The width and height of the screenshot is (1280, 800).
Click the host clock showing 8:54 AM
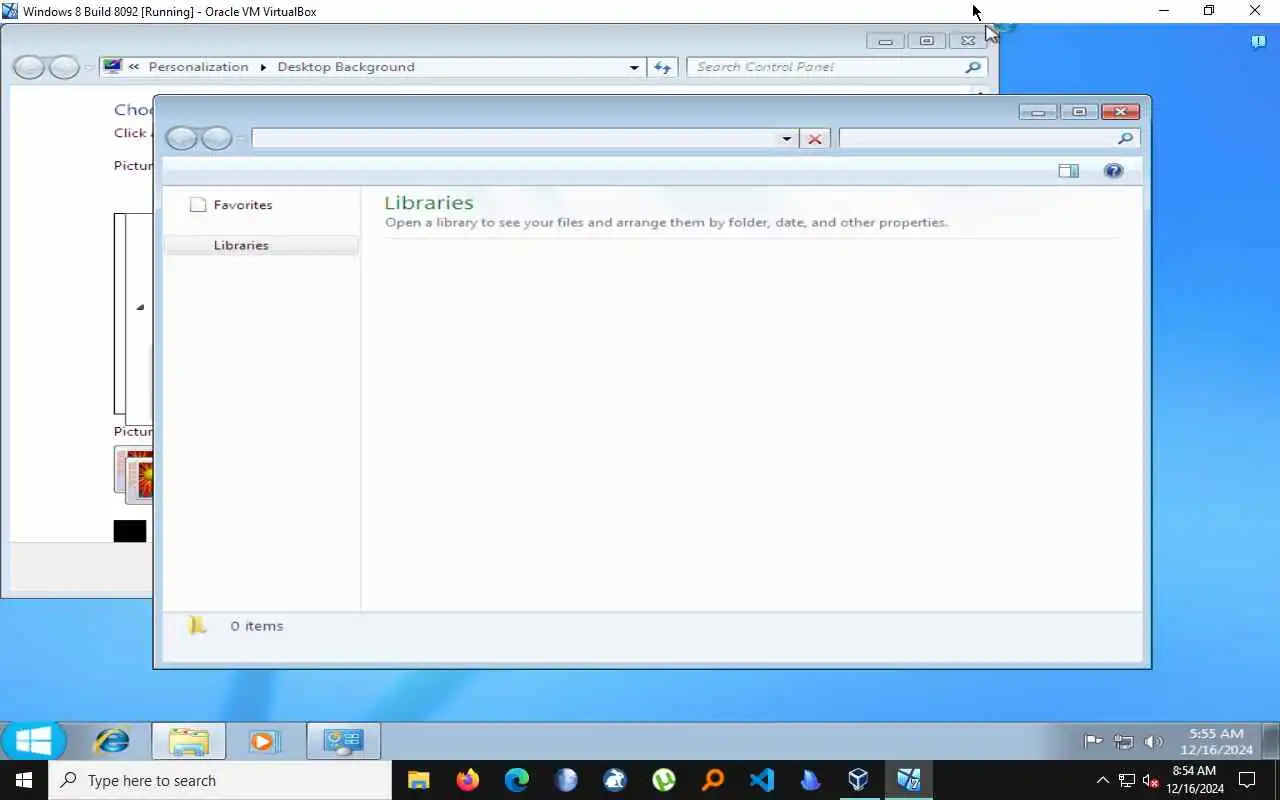coord(1194,780)
